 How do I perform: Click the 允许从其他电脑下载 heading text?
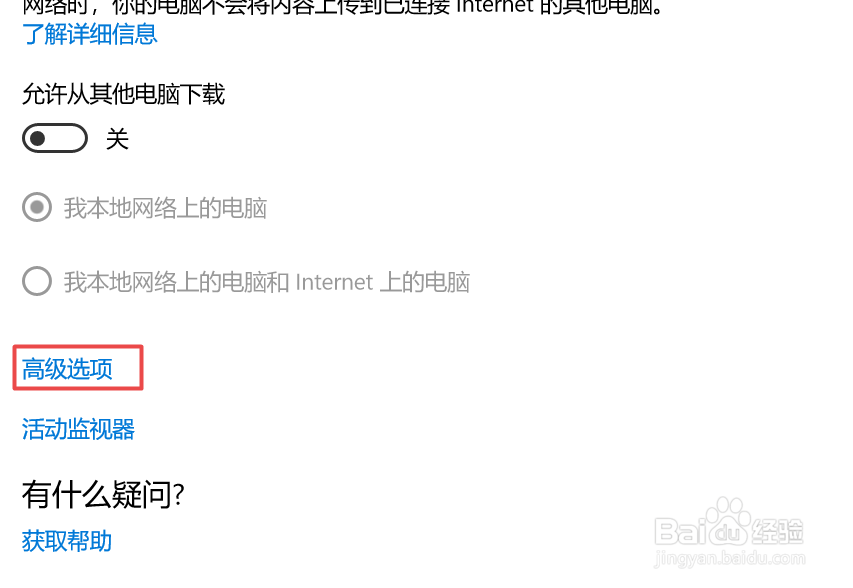click(123, 94)
